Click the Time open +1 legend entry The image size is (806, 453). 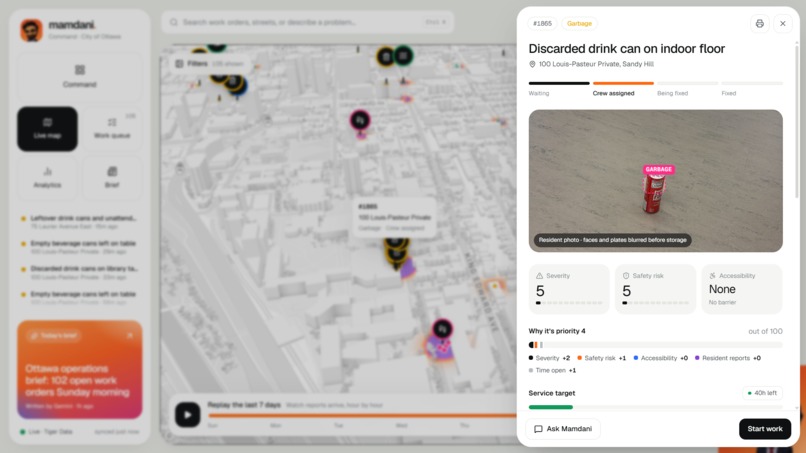(x=552, y=370)
